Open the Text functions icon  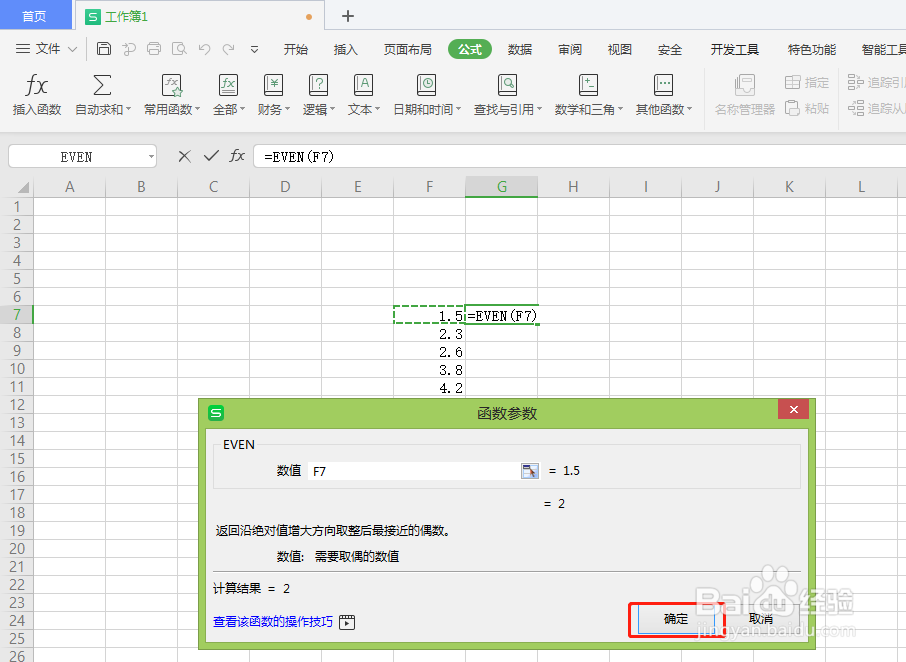point(363,85)
